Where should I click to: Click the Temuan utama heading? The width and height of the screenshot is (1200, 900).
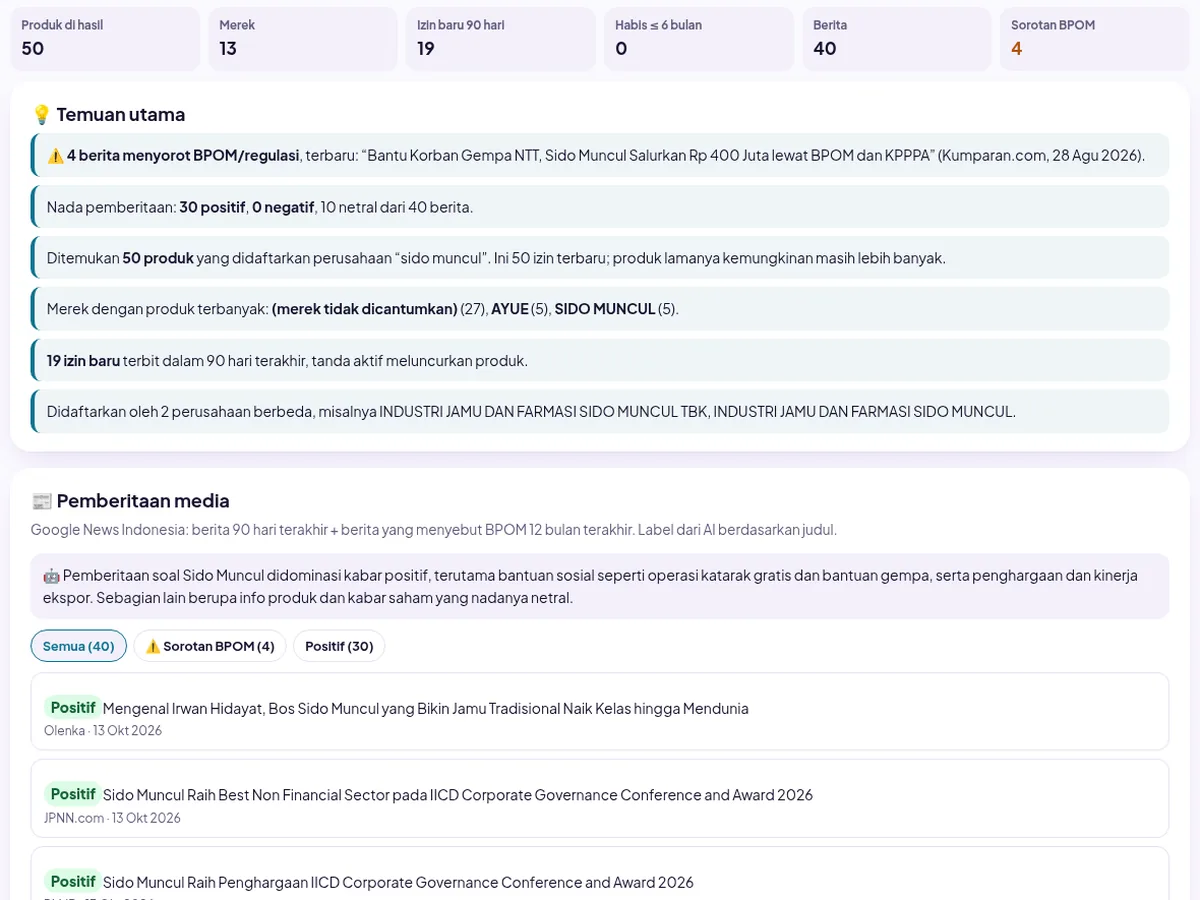(x=121, y=115)
